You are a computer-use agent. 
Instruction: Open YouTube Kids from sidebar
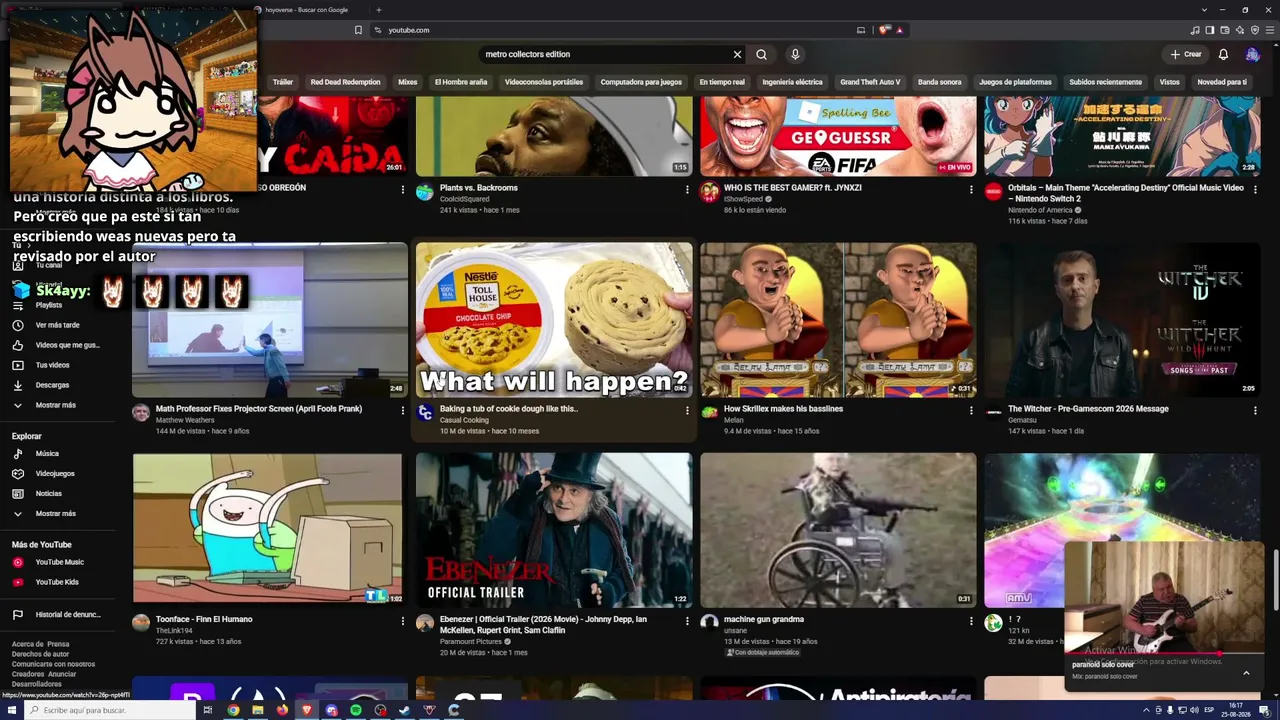click(x=57, y=582)
